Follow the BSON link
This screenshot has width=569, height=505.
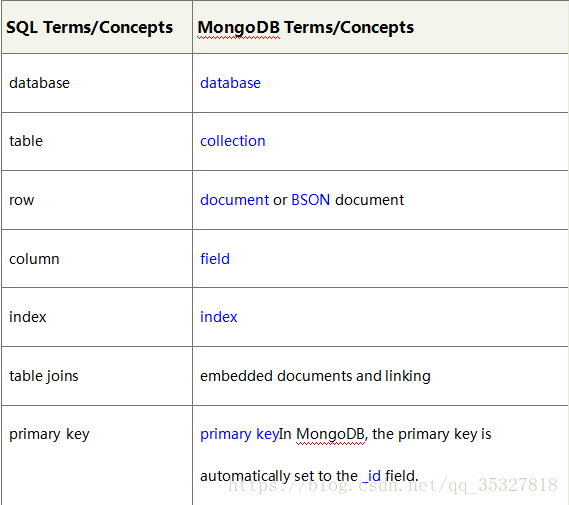(311, 200)
